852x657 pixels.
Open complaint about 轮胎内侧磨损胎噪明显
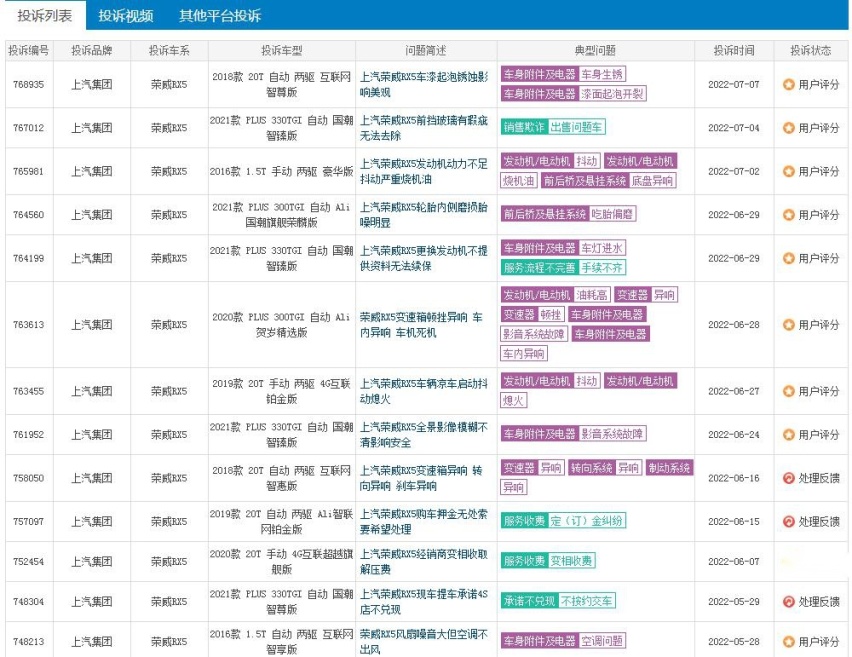(x=424, y=215)
